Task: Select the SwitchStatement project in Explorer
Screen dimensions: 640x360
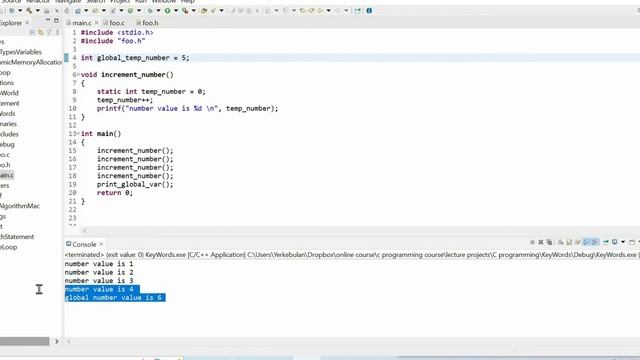Action: [17, 237]
